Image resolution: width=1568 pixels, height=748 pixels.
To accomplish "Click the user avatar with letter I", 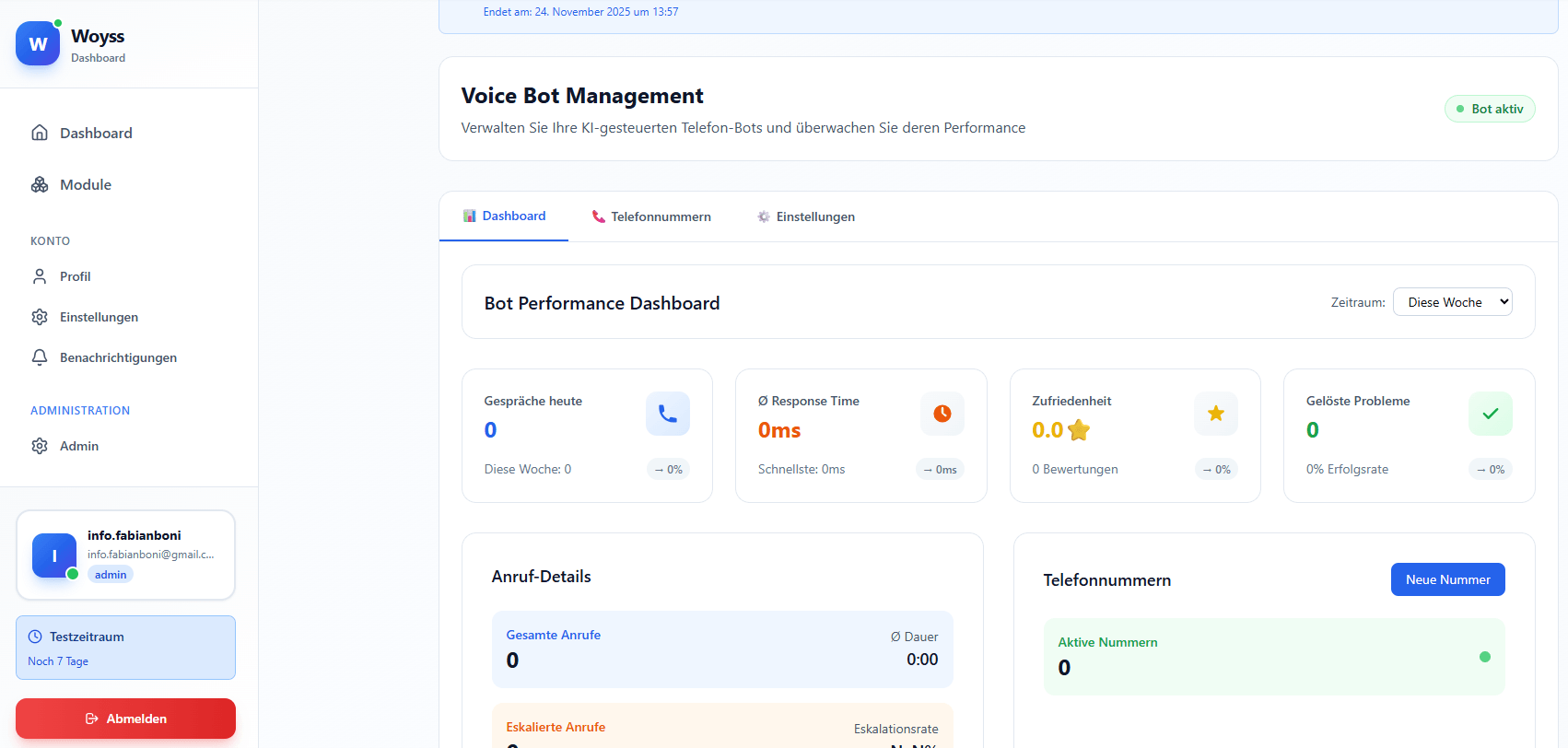I will pyautogui.click(x=54, y=555).
